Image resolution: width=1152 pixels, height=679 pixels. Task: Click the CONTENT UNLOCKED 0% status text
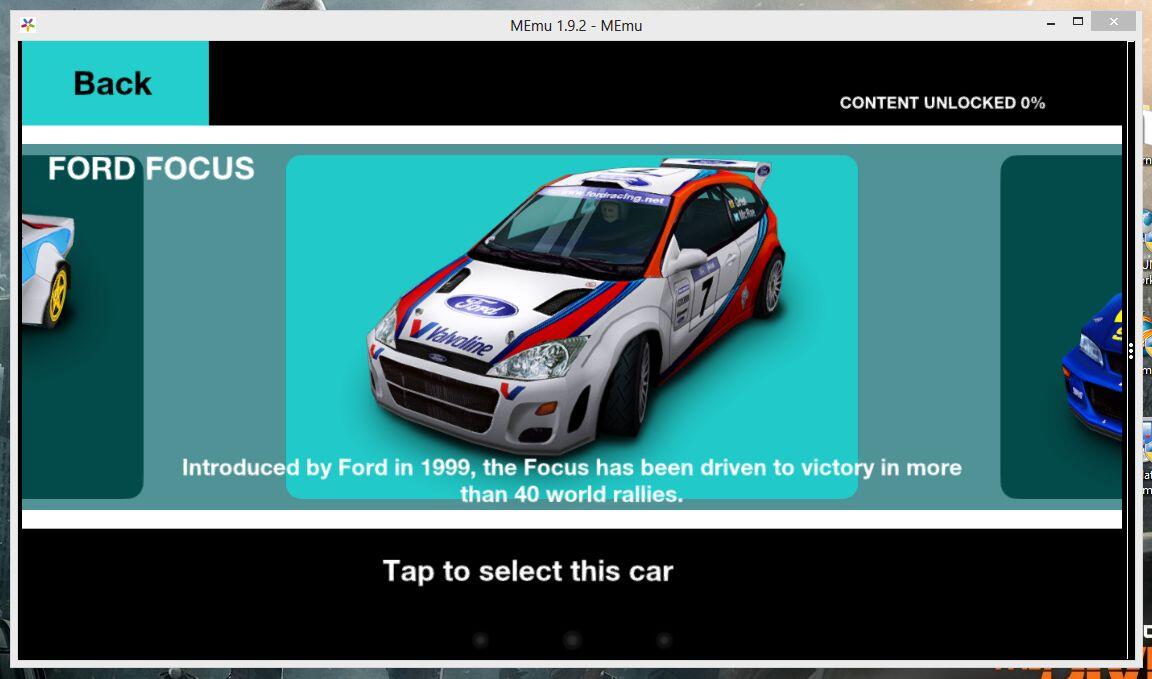942,103
